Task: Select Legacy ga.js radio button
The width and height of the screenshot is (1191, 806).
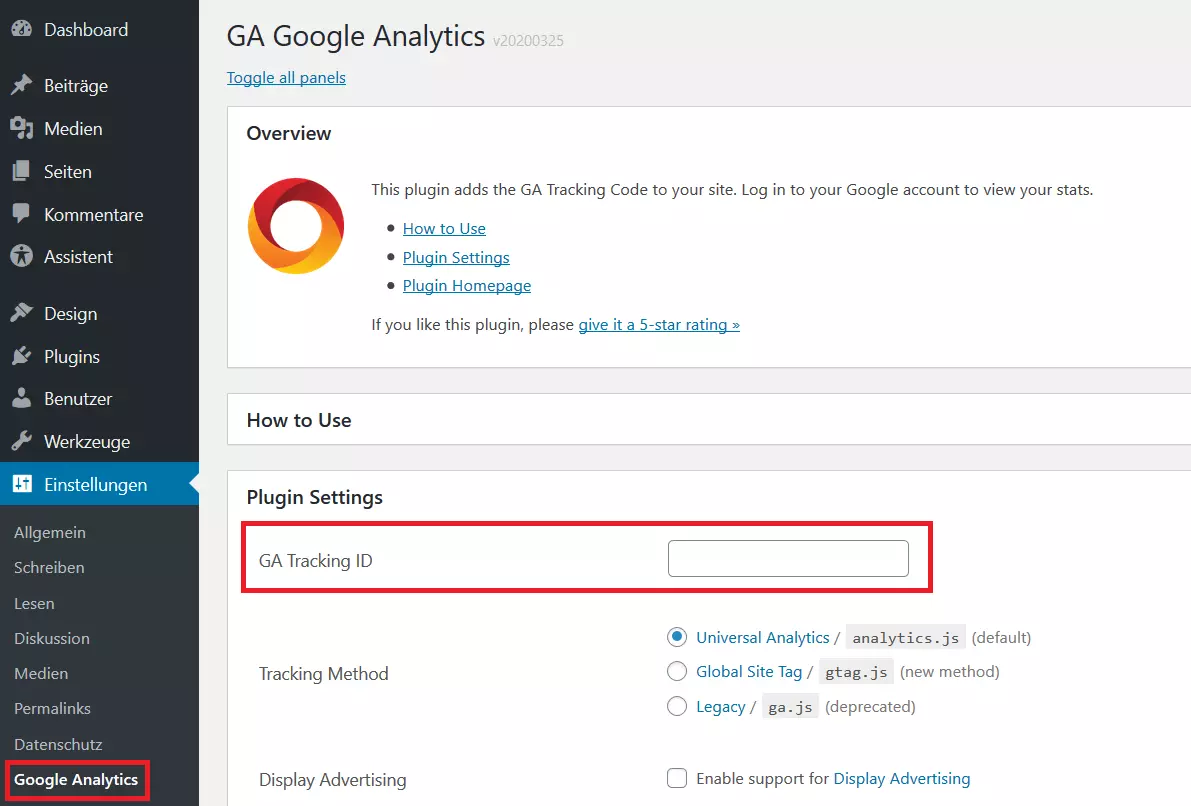Action: [677, 706]
